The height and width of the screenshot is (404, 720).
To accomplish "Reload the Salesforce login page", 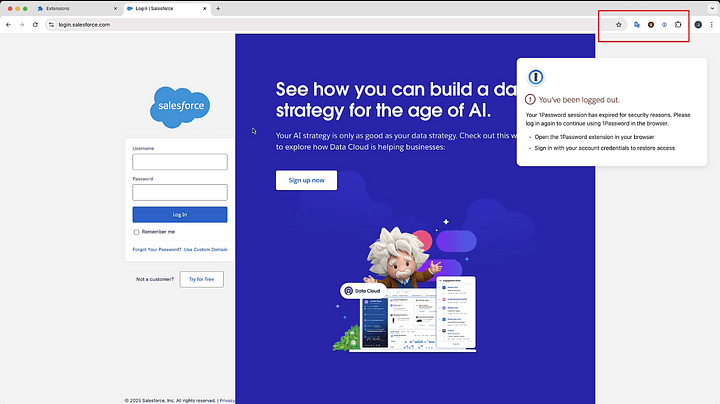I will [x=35, y=25].
